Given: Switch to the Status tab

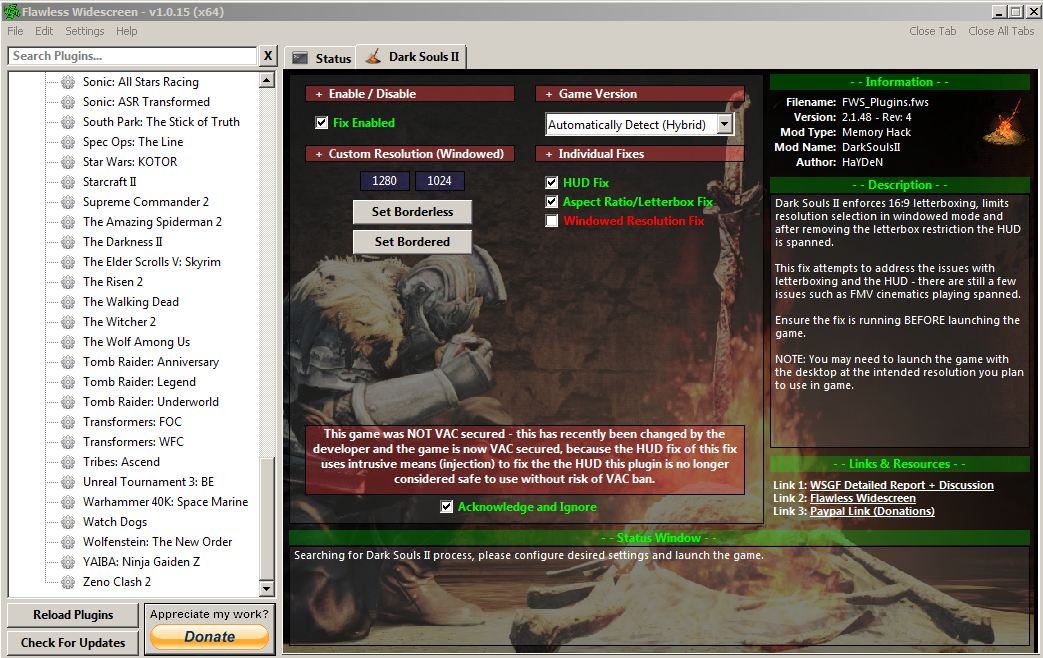Looking at the screenshot, I should pos(321,59).
